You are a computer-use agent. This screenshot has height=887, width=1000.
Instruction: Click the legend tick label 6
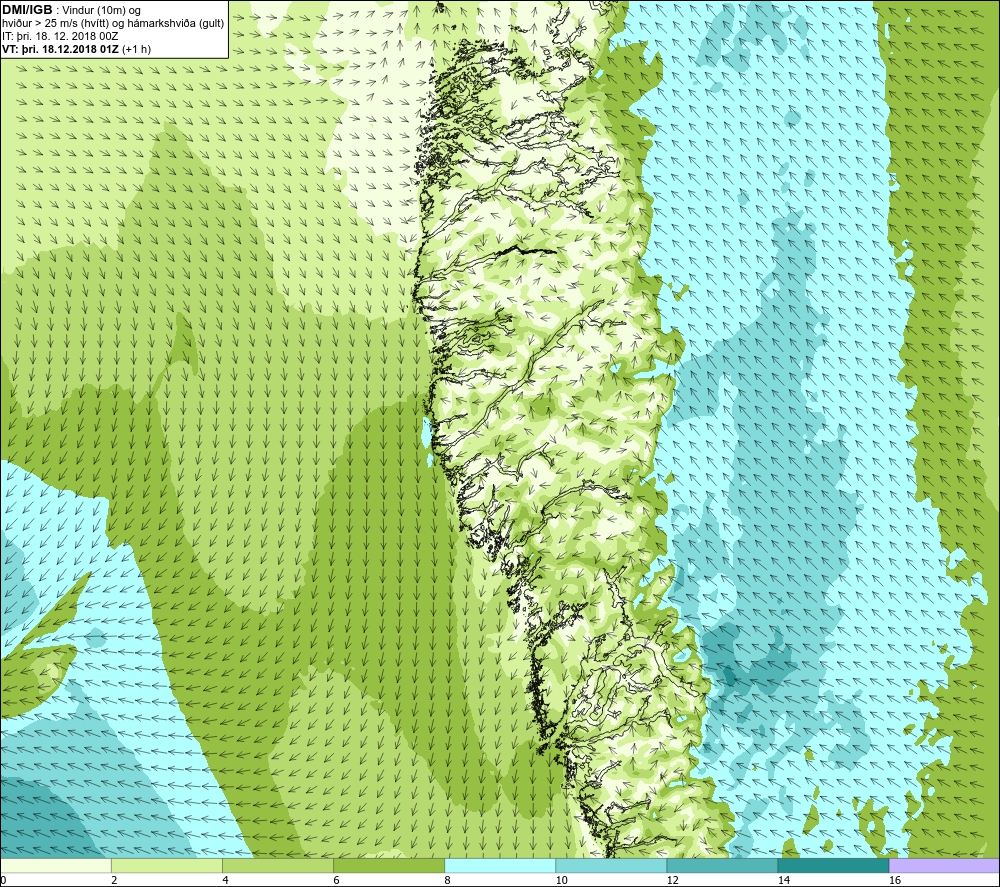point(336,881)
